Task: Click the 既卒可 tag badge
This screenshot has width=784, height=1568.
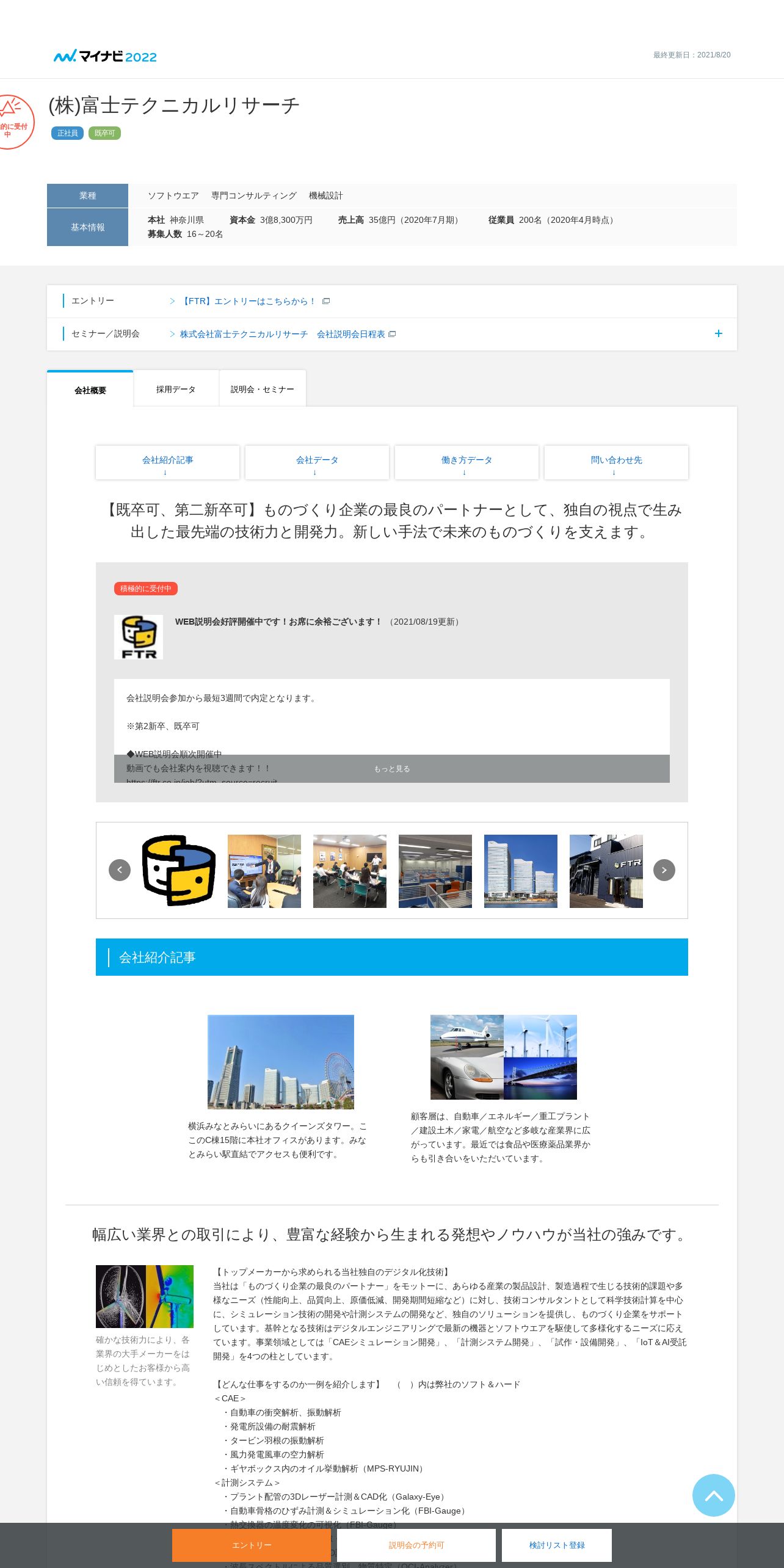Action: click(x=104, y=133)
